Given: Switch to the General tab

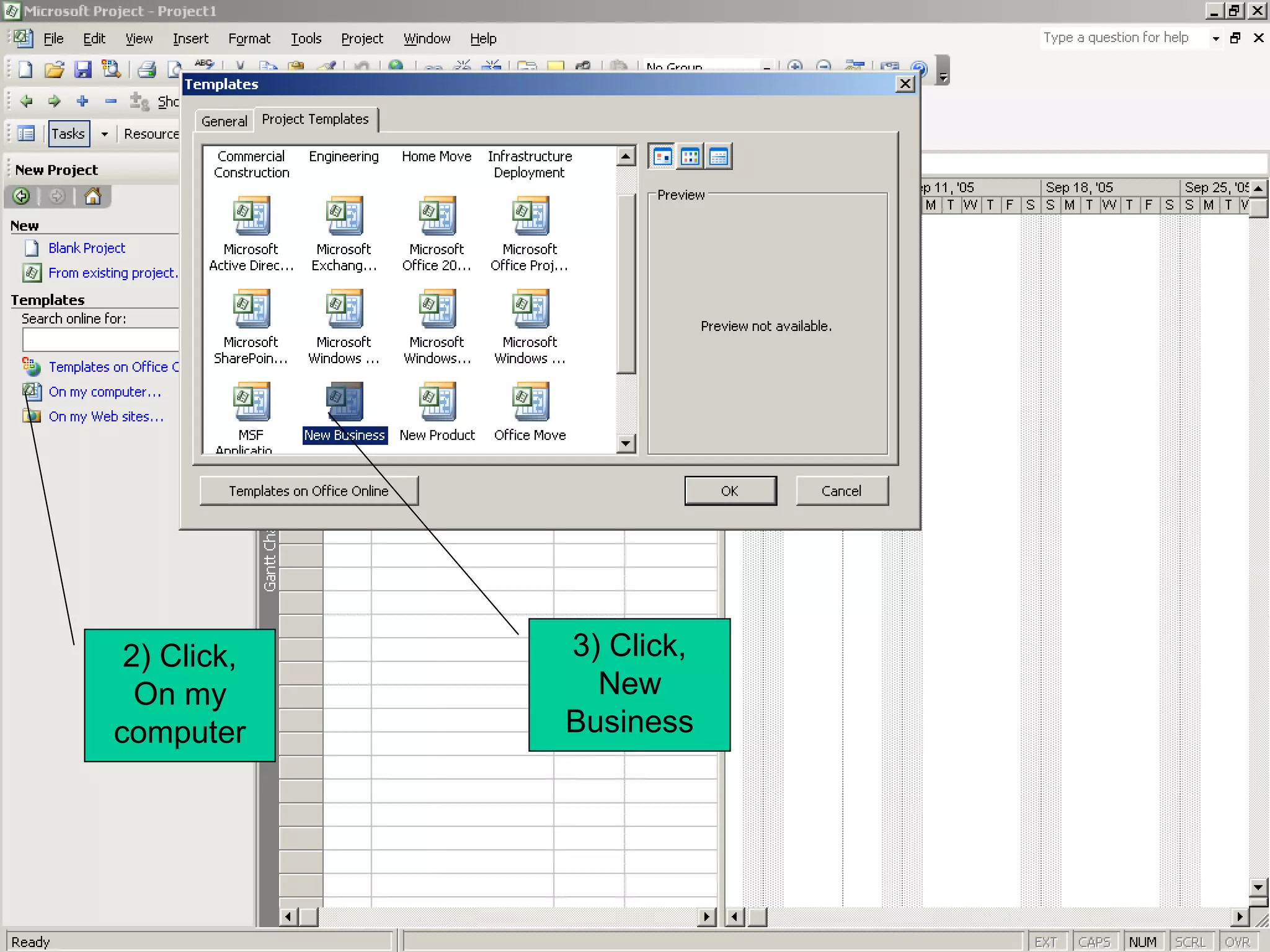Looking at the screenshot, I should coord(224,121).
